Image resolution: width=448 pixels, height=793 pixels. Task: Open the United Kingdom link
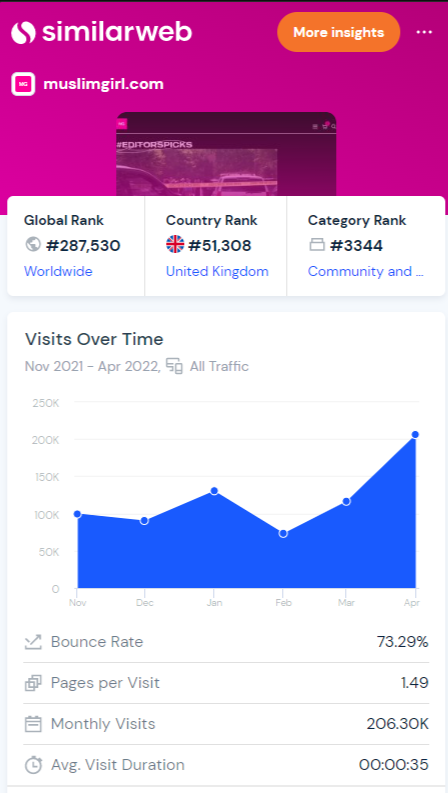pos(217,272)
